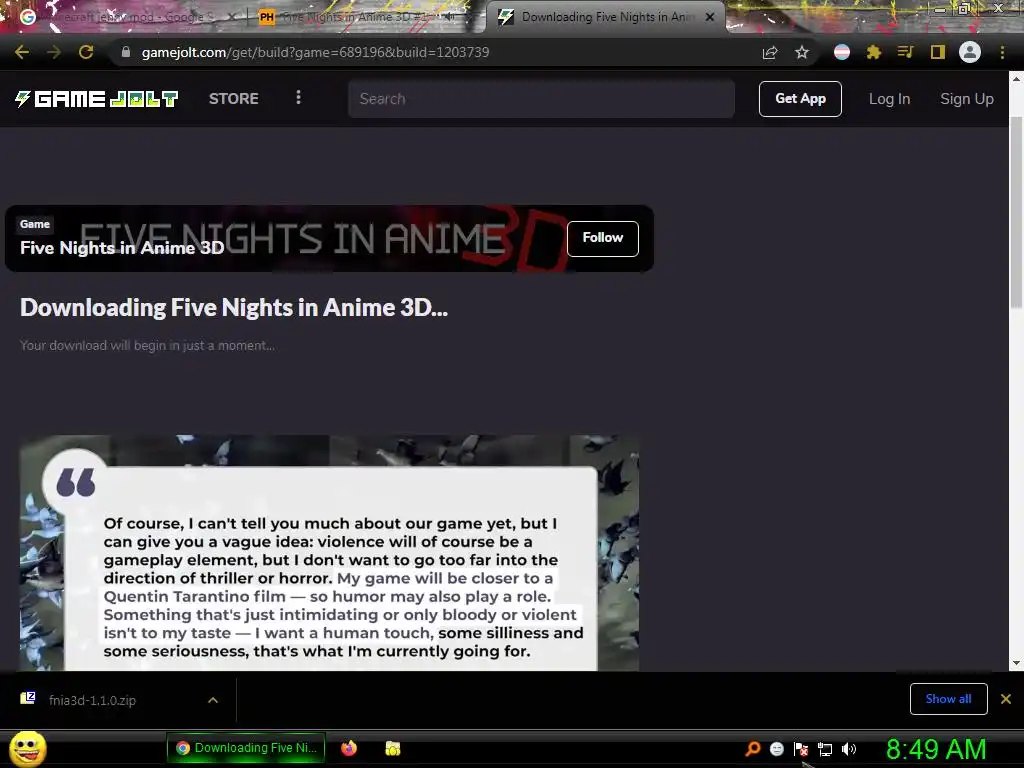Reload the Game Jolt page
Viewport: 1024px width, 768px height.
tap(86, 52)
